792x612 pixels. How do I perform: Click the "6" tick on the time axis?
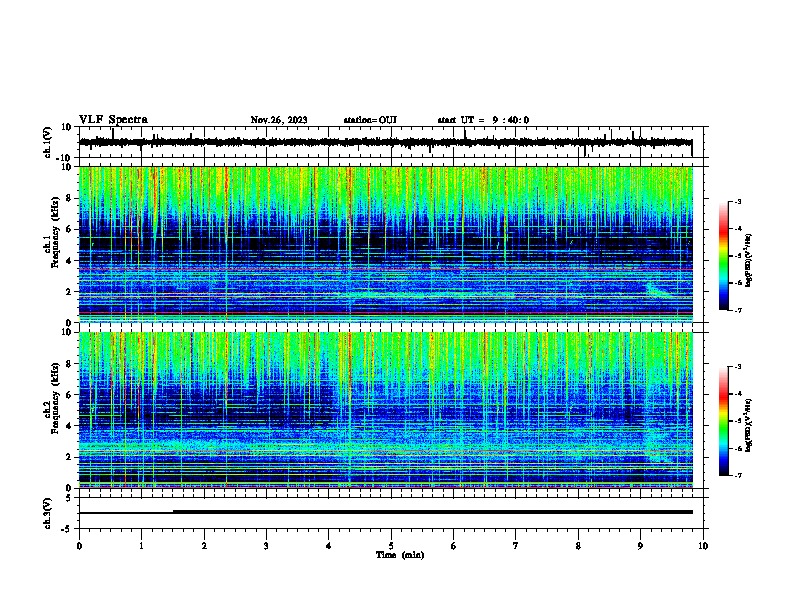pos(454,546)
